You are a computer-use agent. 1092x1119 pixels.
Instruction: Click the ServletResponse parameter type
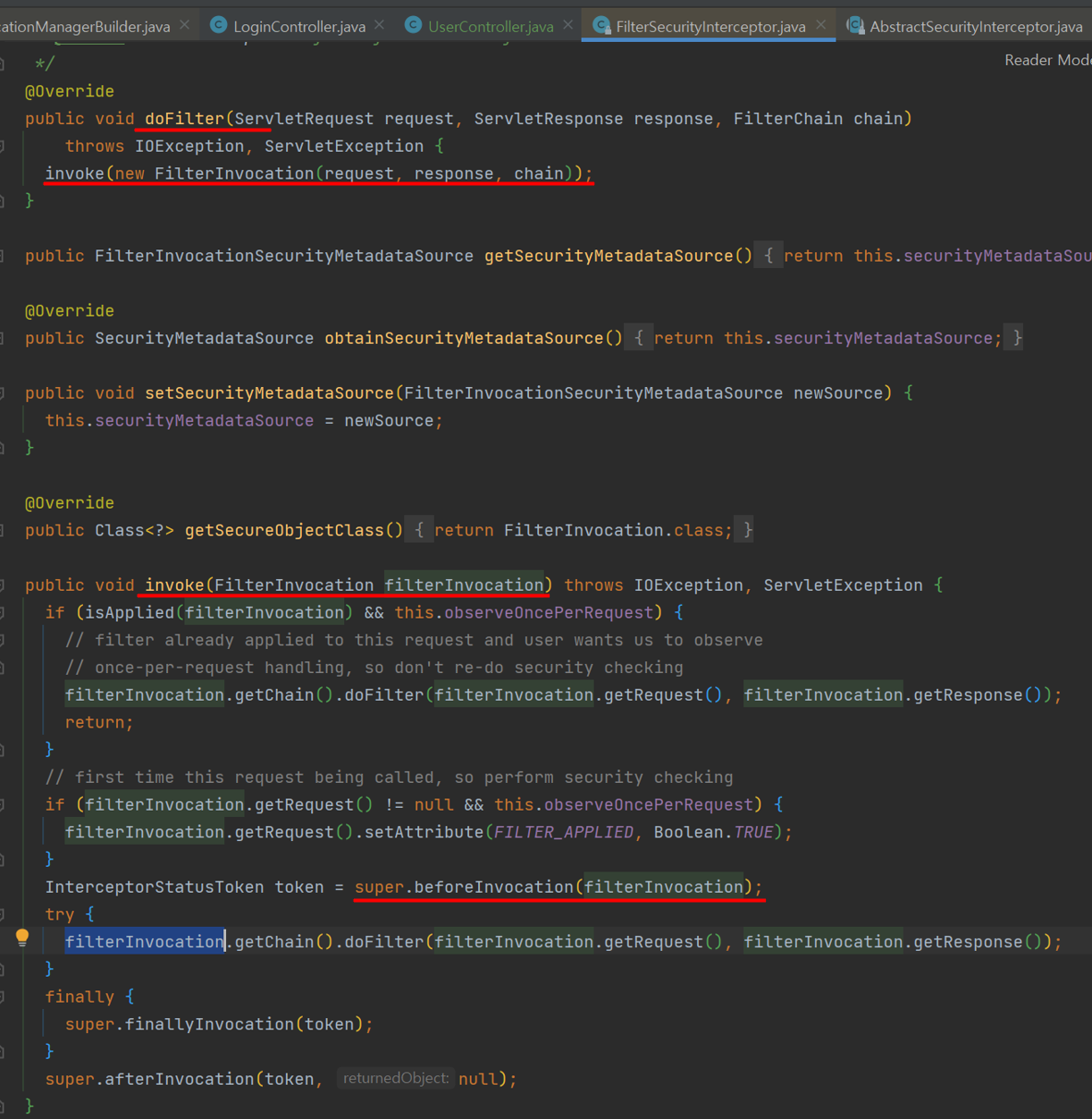point(549,119)
